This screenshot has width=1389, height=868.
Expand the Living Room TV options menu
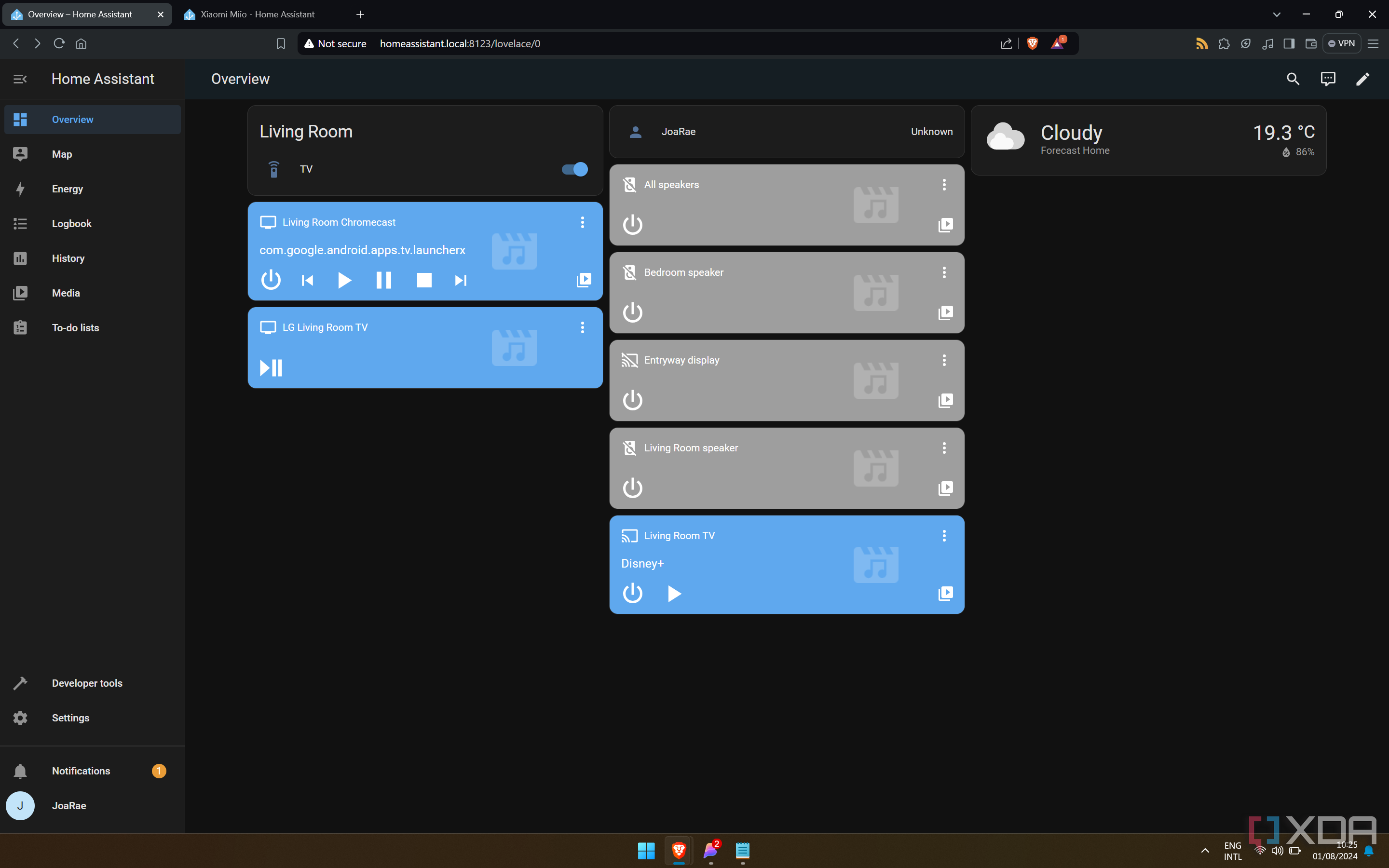944,535
